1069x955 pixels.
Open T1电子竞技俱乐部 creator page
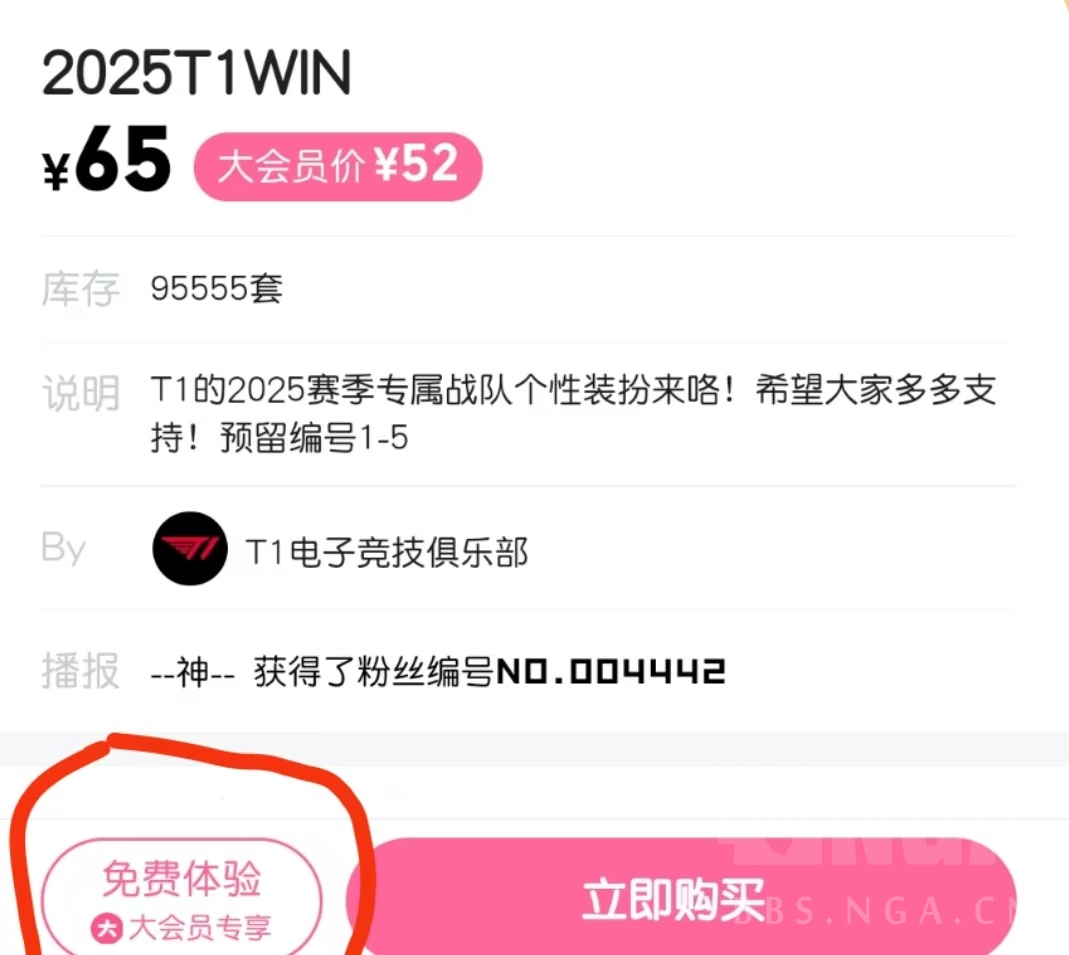pyautogui.click(x=387, y=551)
